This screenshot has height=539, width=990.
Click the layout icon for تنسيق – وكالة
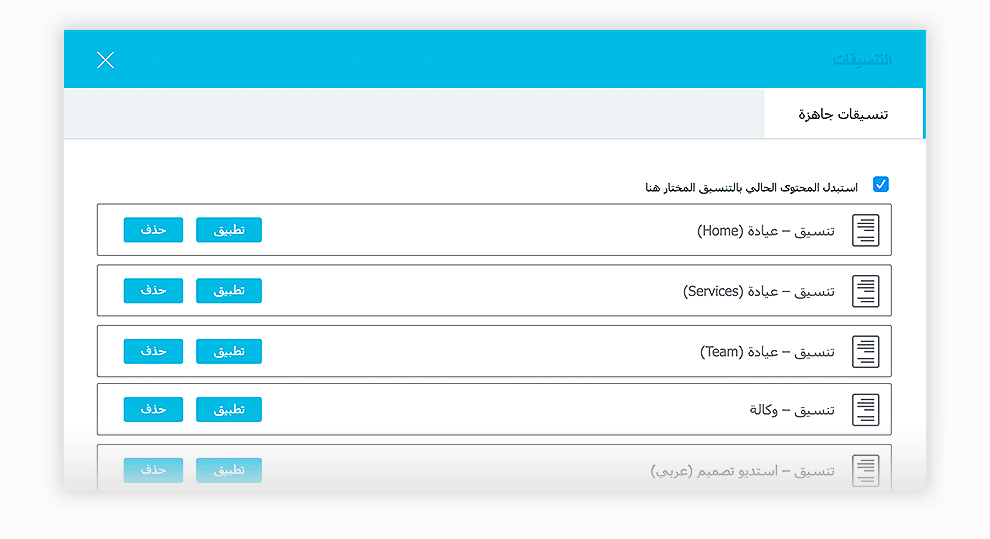(x=865, y=410)
